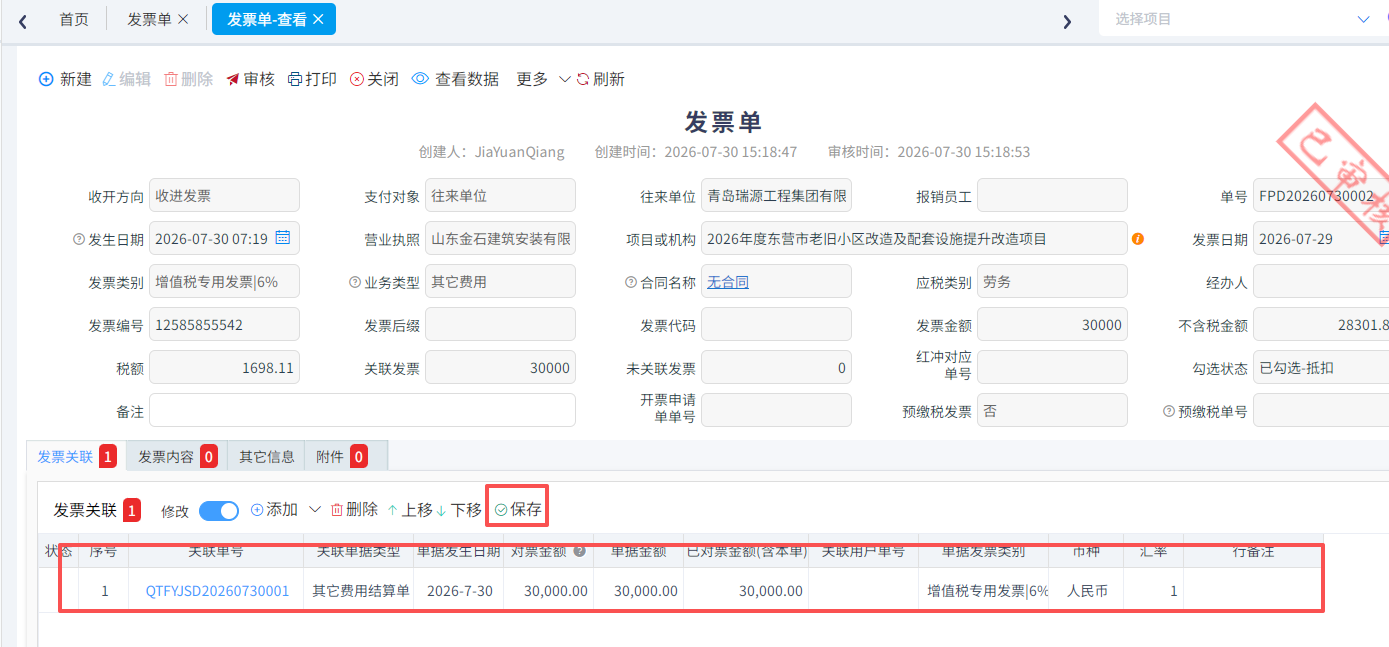Click the 上移 move up button
1389x647 pixels.
(x=410, y=510)
